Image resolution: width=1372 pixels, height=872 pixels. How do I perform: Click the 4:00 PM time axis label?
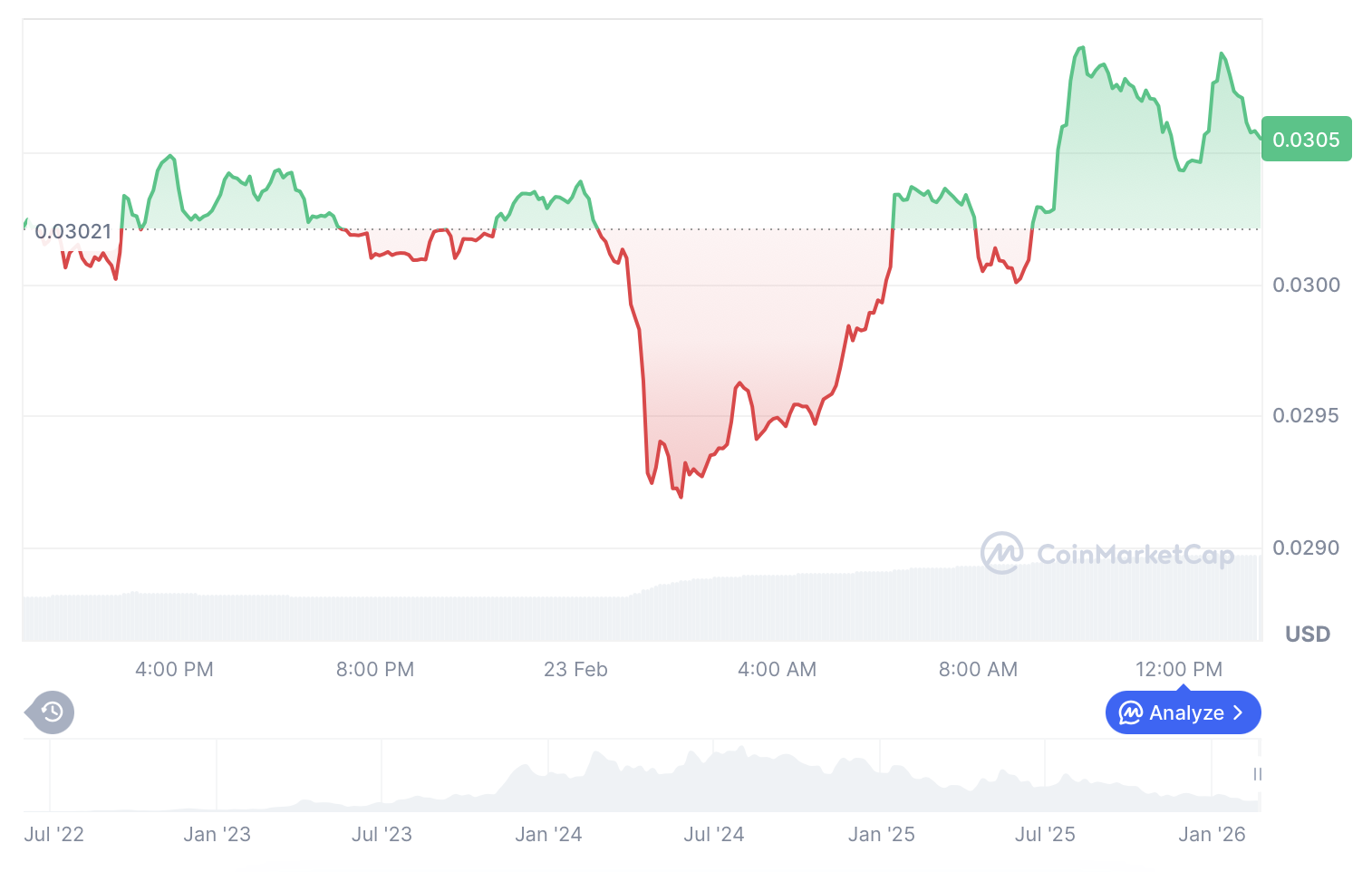pyautogui.click(x=174, y=670)
